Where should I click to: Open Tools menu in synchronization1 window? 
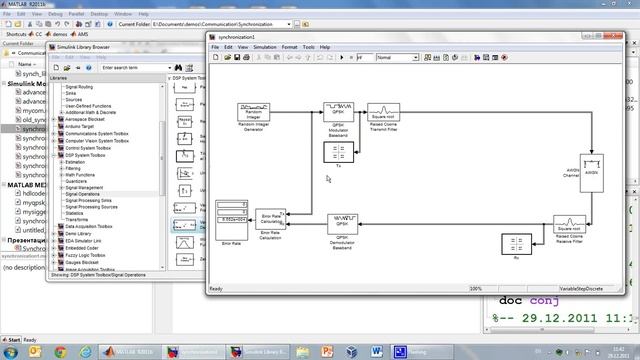[309, 47]
